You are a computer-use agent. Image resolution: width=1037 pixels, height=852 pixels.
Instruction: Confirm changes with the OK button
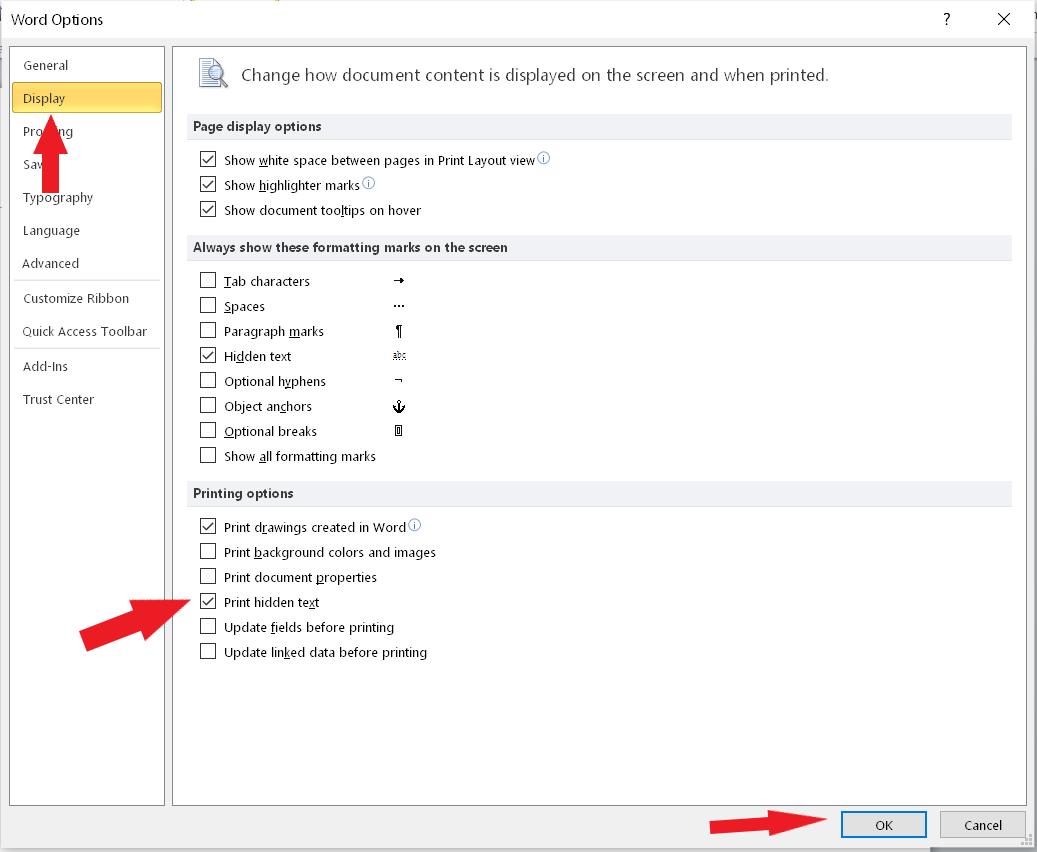pos(884,825)
